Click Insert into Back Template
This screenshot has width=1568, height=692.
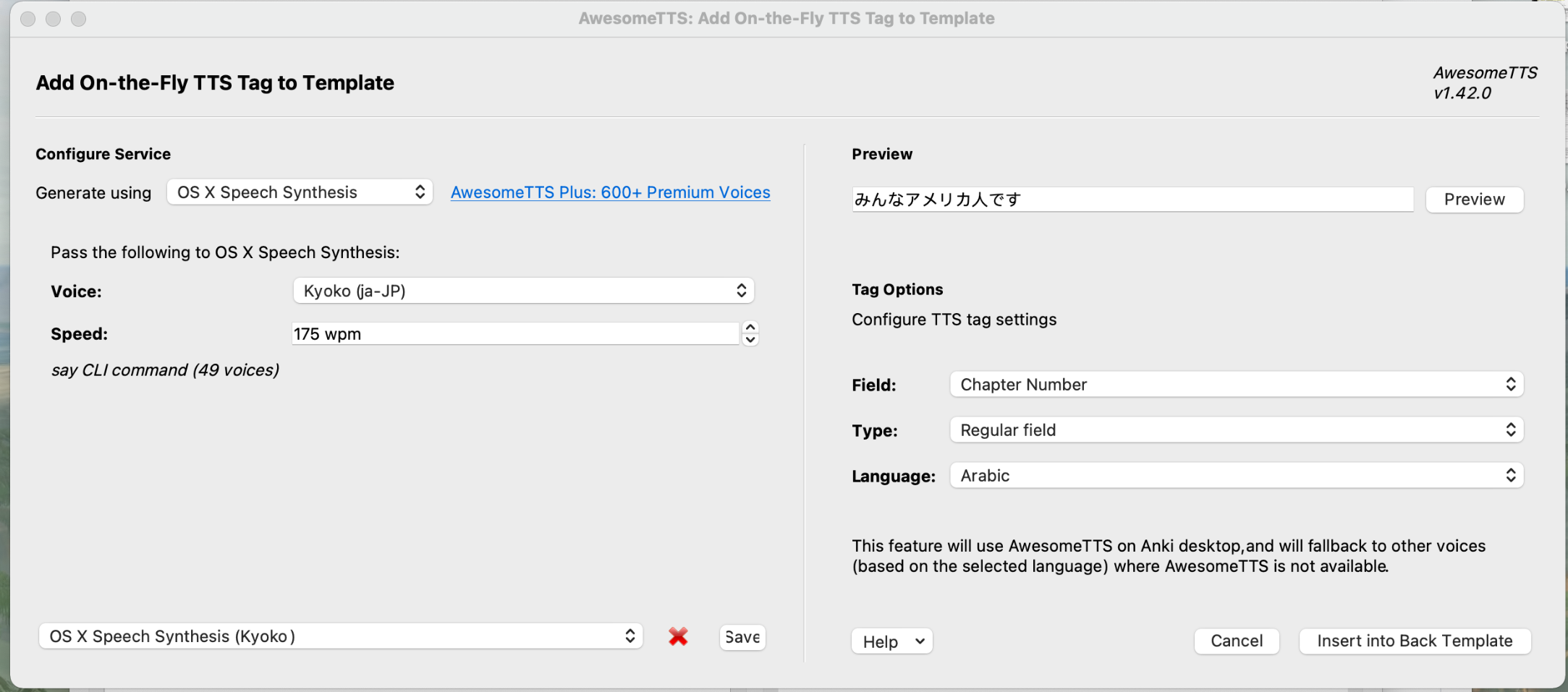(1414, 641)
